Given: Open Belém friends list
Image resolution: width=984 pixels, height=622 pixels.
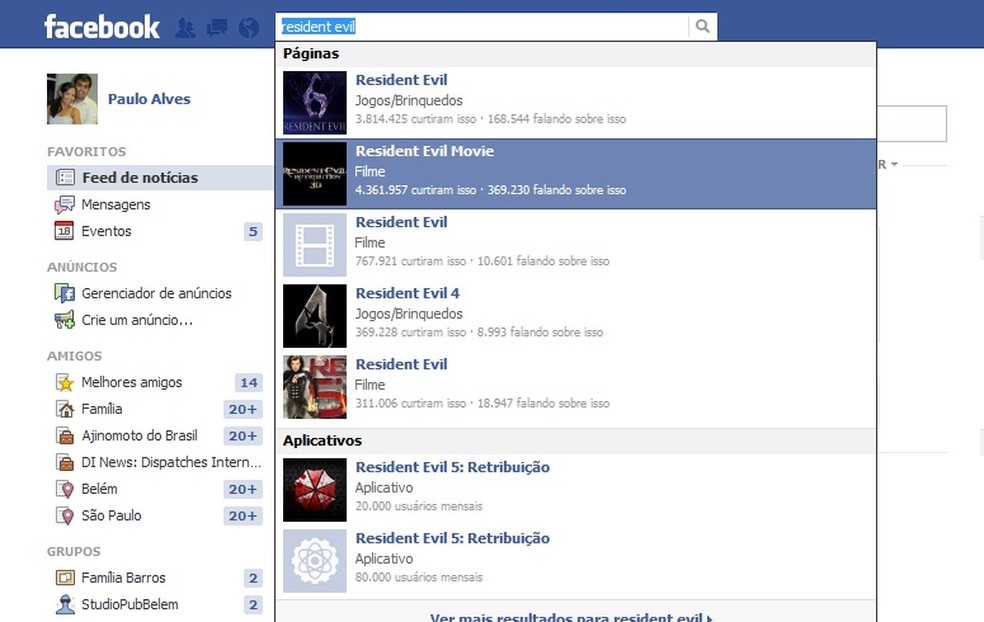Looking at the screenshot, I should 99,489.
